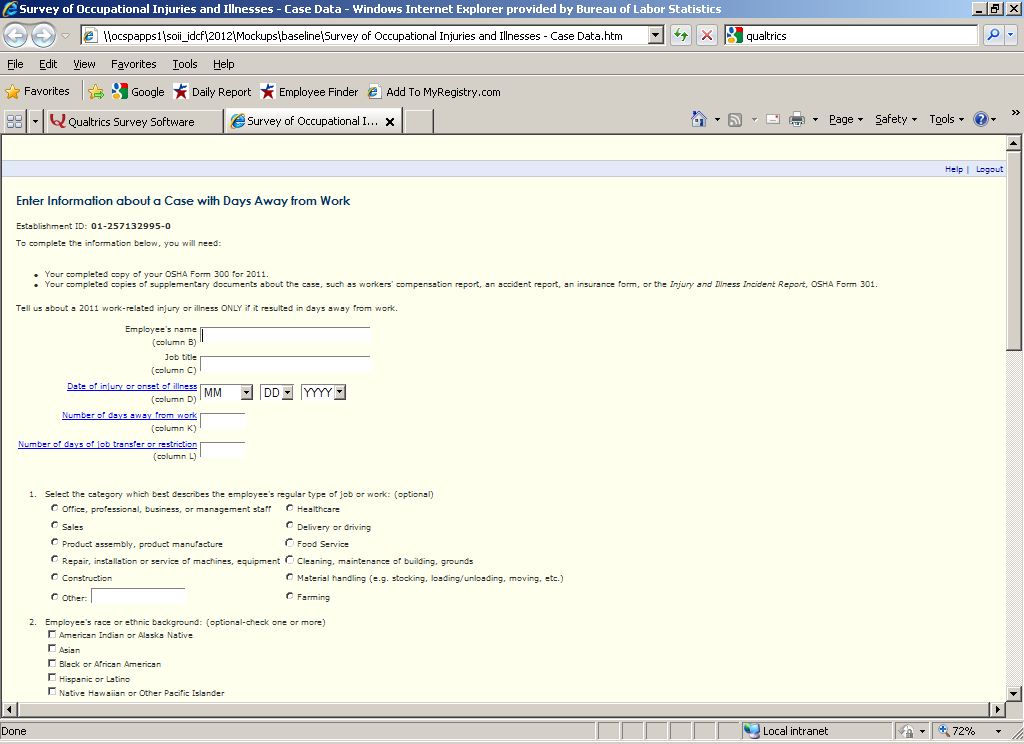Click the Logout link
Image resolution: width=1024 pixels, height=744 pixels.
(989, 169)
